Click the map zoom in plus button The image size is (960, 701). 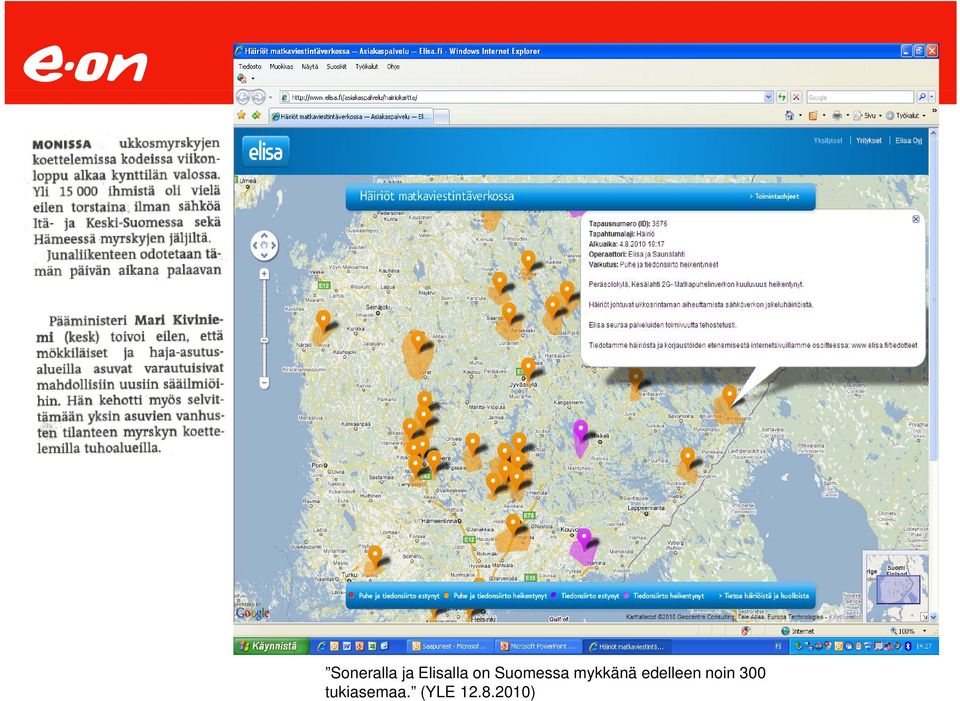coord(264,274)
